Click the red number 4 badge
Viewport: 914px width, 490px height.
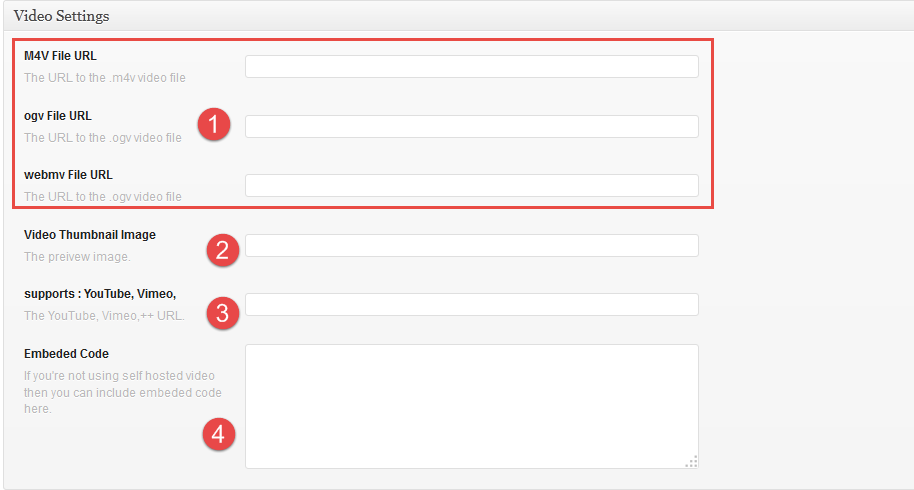[x=219, y=434]
